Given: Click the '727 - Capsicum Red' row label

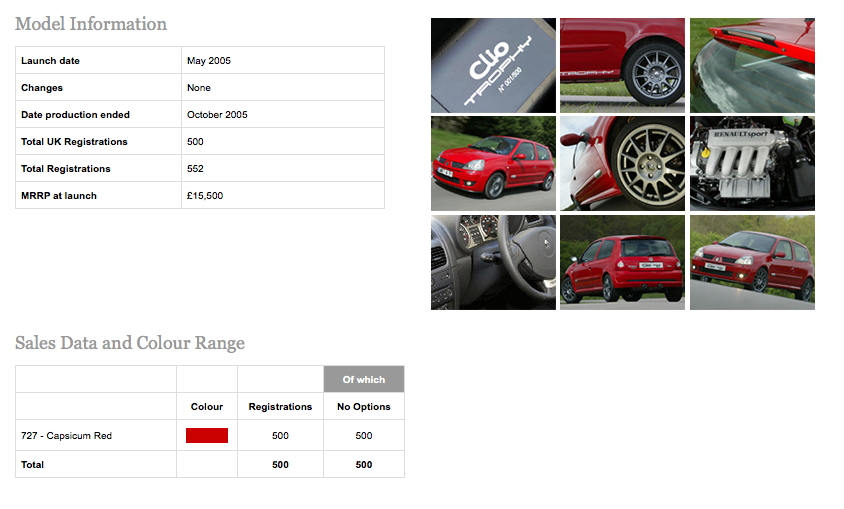Looking at the screenshot, I should coord(67,435).
